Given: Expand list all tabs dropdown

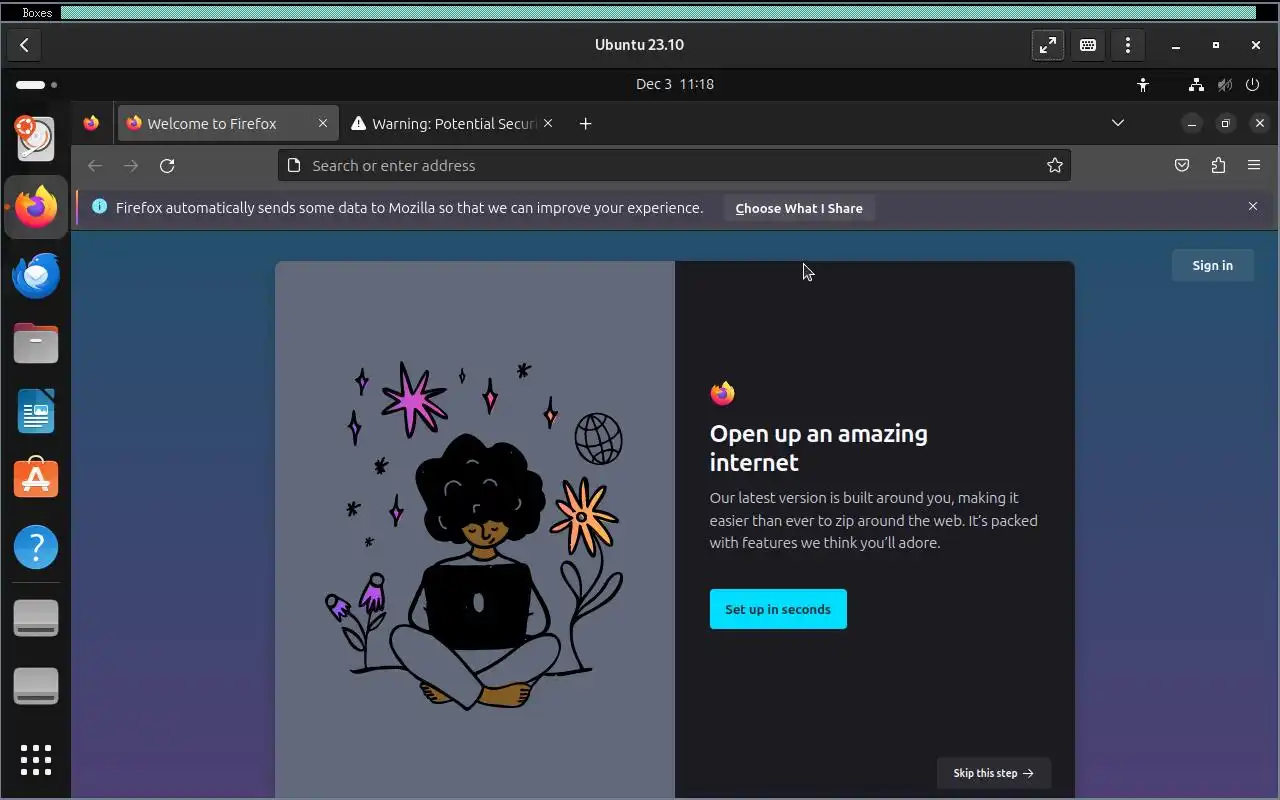Looking at the screenshot, I should click(x=1118, y=123).
